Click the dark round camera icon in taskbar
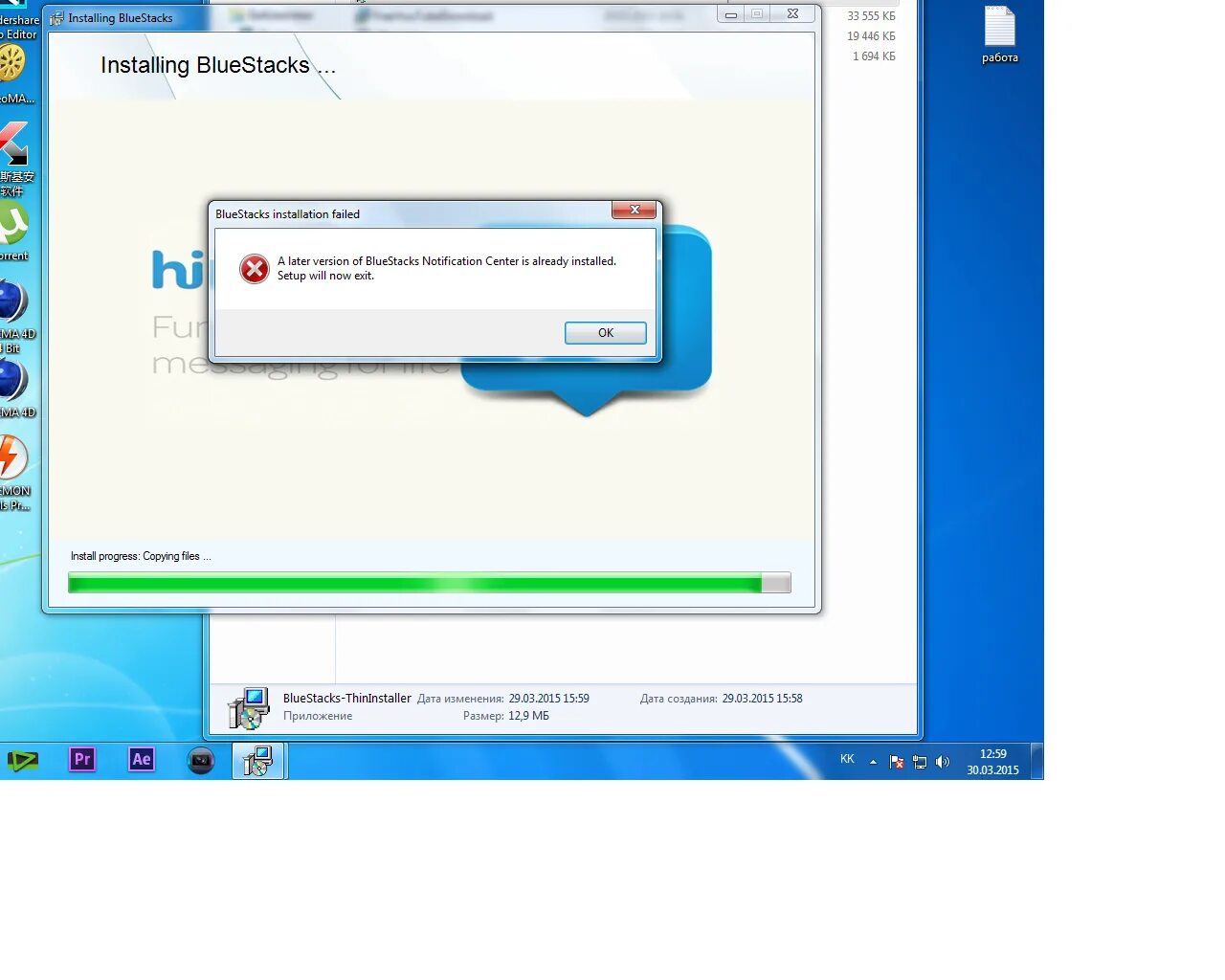The height and width of the screenshot is (980, 1225). tap(201, 761)
